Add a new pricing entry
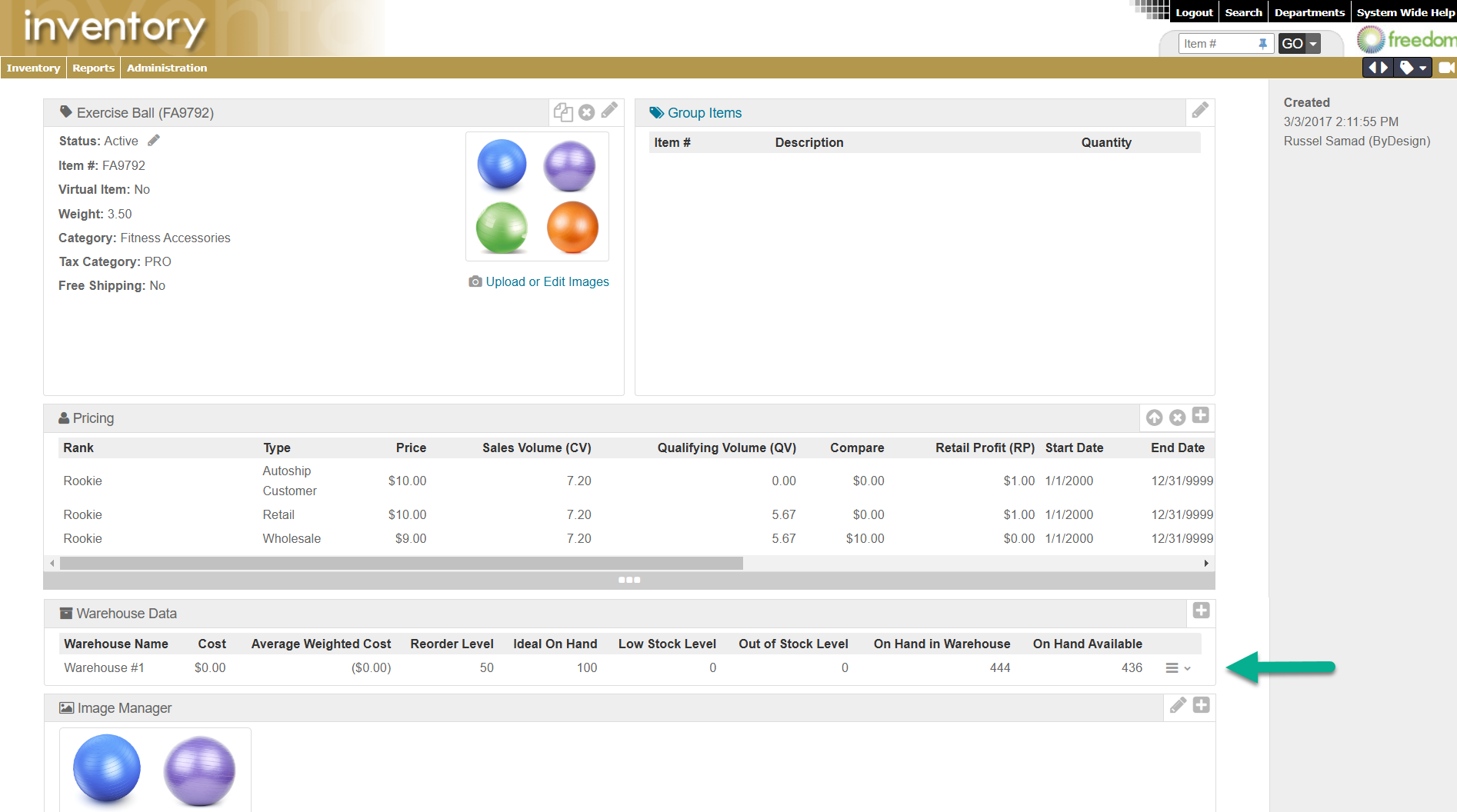The image size is (1457, 812). (x=1201, y=415)
